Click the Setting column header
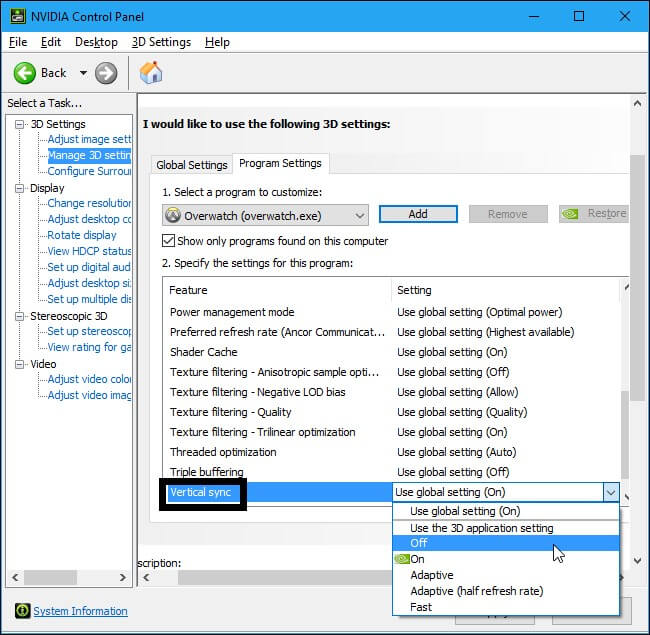The height and width of the screenshot is (635, 650). pyautogui.click(x=506, y=290)
